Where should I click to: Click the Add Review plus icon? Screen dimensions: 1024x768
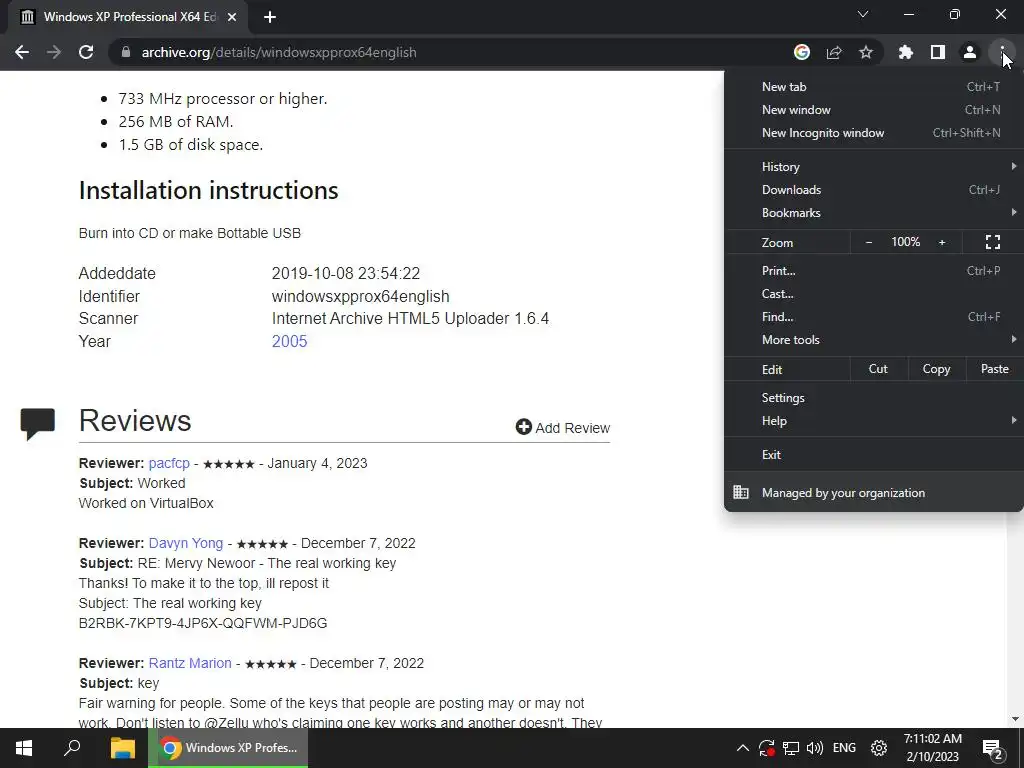point(523,427)
